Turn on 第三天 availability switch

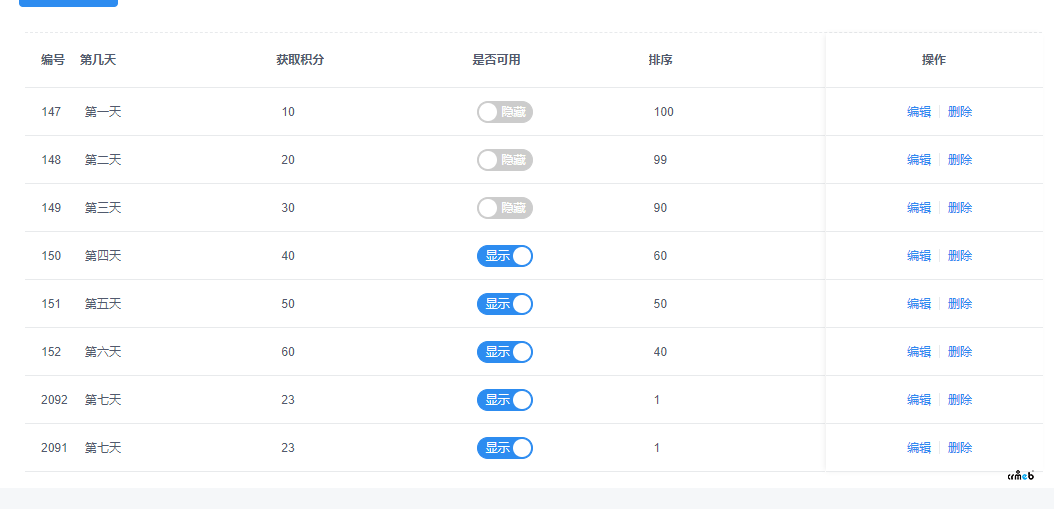tap(504, 208)
